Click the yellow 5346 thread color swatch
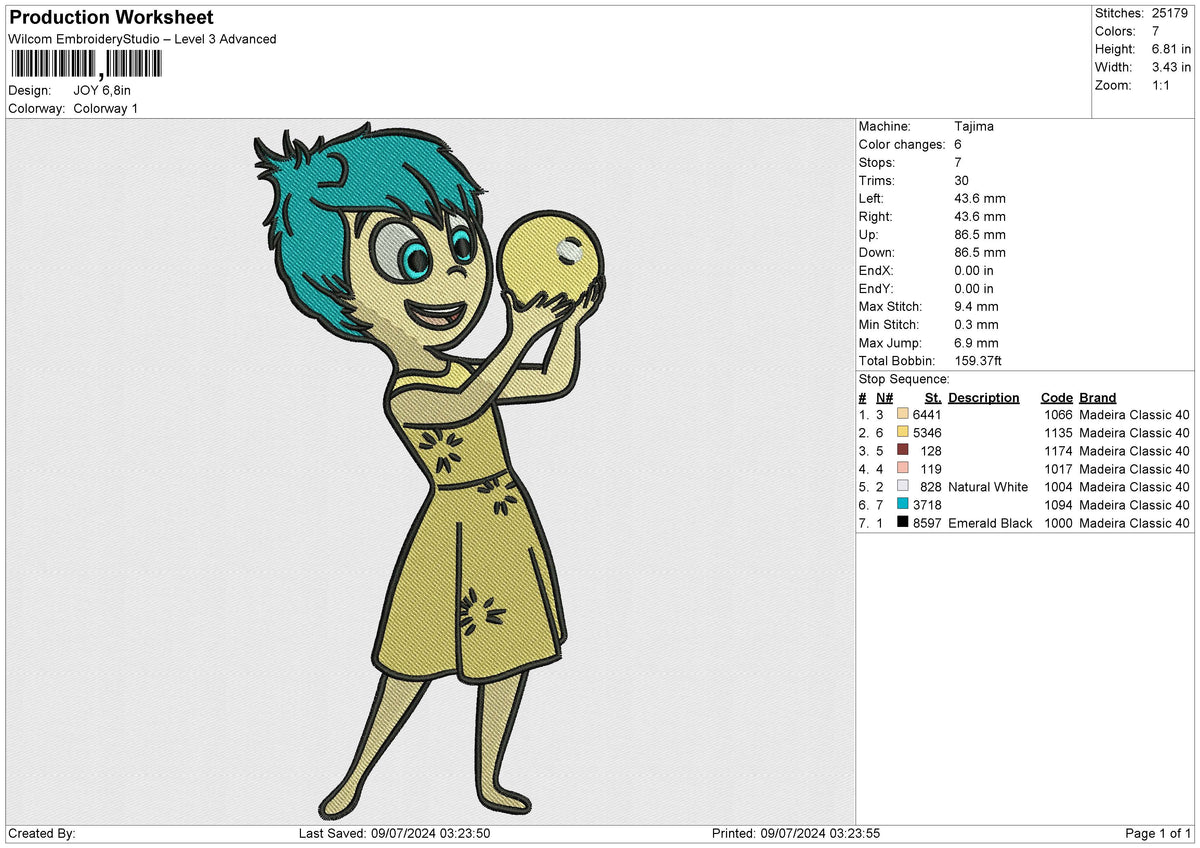The width and height of the screenshot is (1200, 848). [x=903, y=432]
